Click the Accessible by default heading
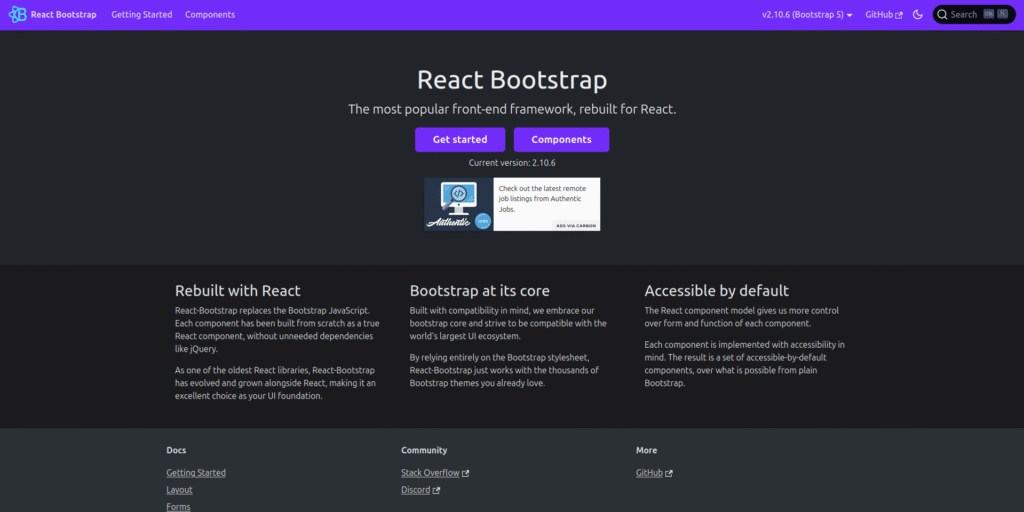 pos(716,291)
